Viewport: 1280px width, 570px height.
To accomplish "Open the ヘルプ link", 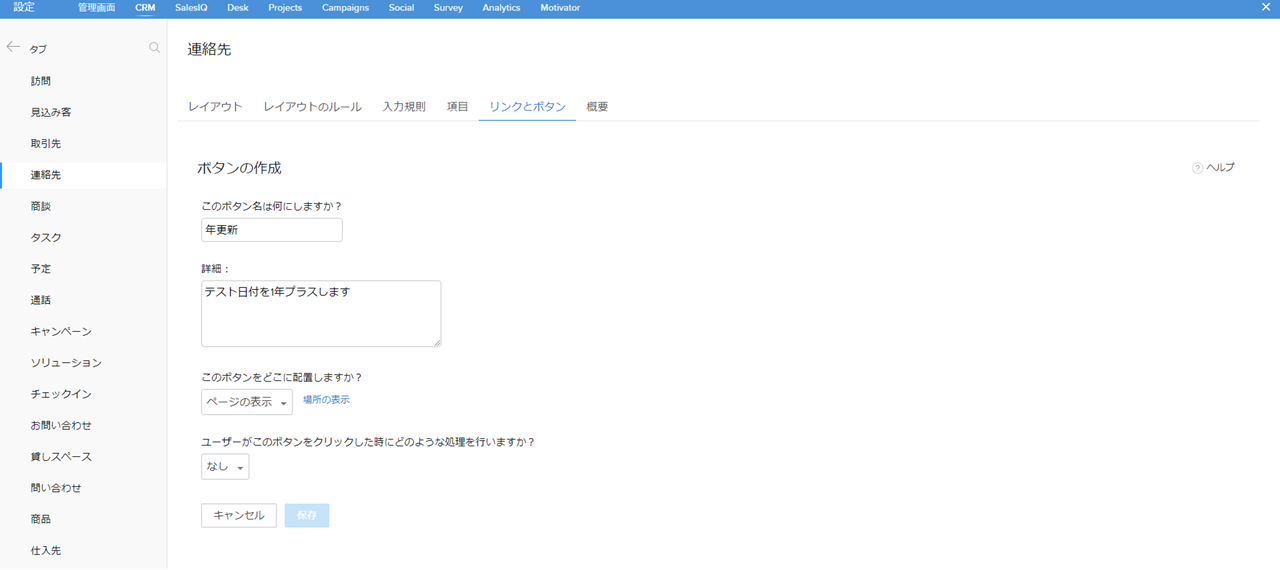I will [1220, 168].
